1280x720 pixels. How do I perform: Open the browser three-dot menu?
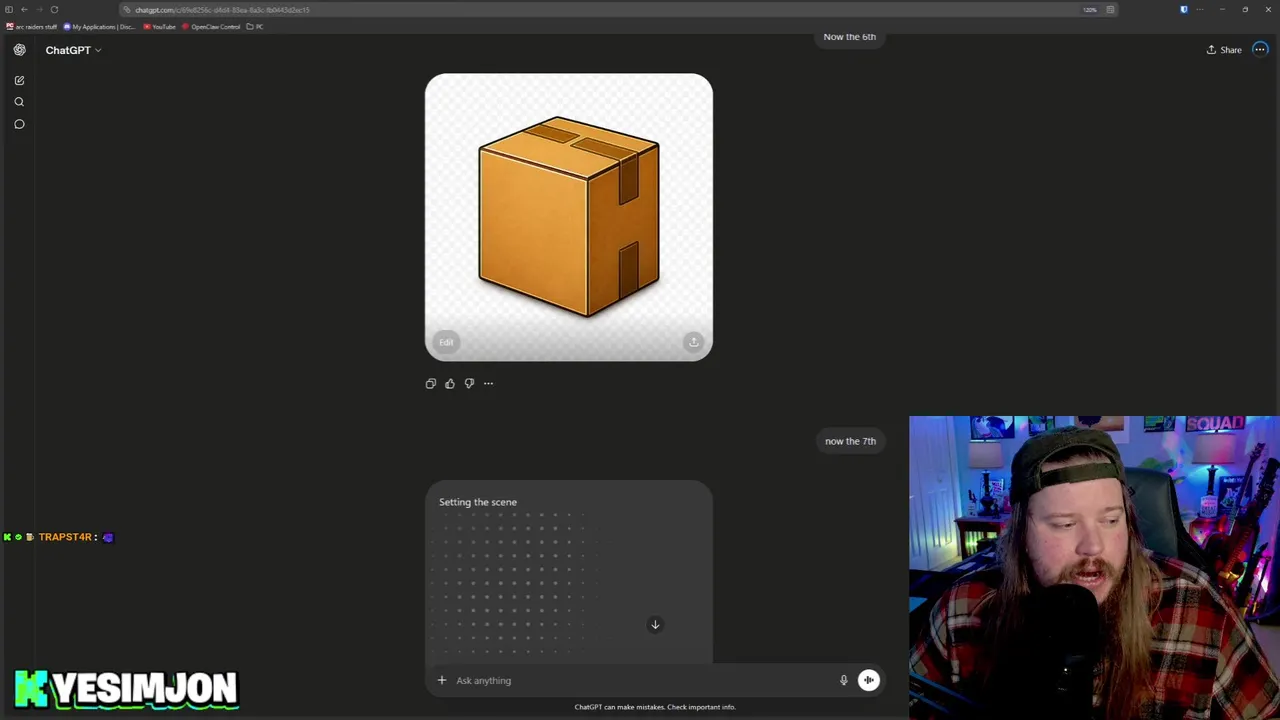1200,9
